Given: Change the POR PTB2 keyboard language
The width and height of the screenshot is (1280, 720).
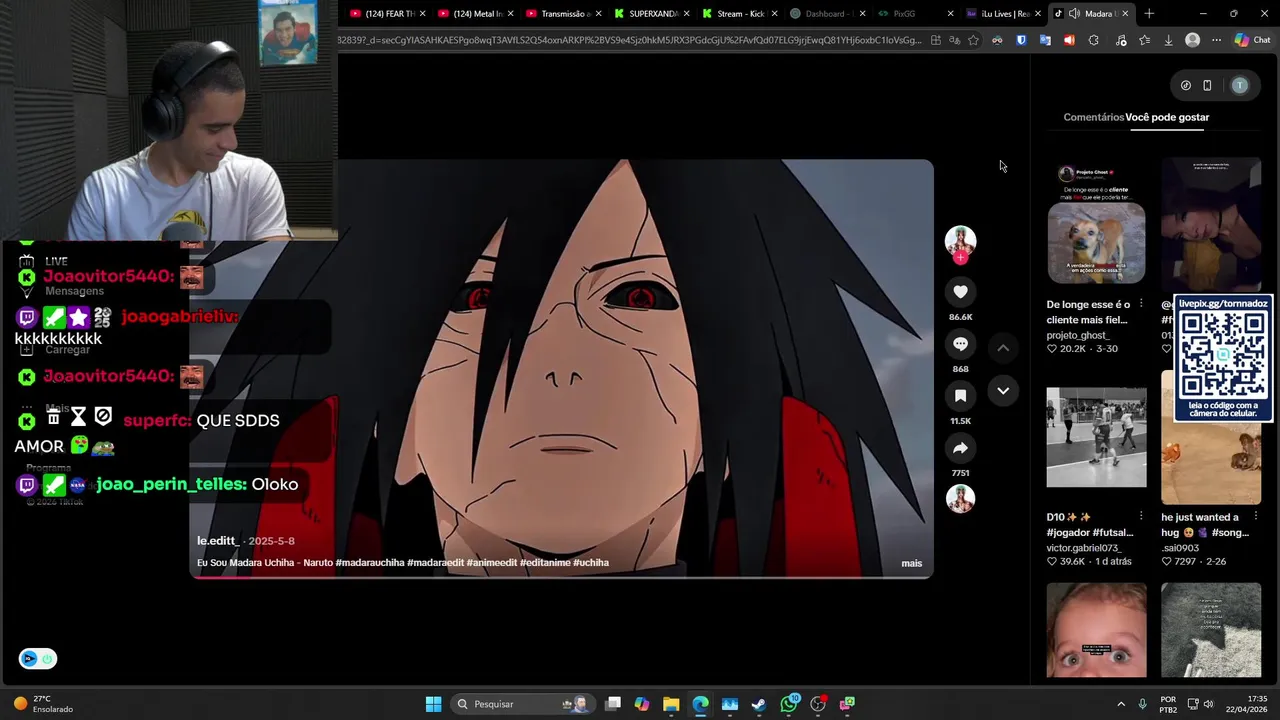Looking at the screenshot, I should (x=1168, y=704).
